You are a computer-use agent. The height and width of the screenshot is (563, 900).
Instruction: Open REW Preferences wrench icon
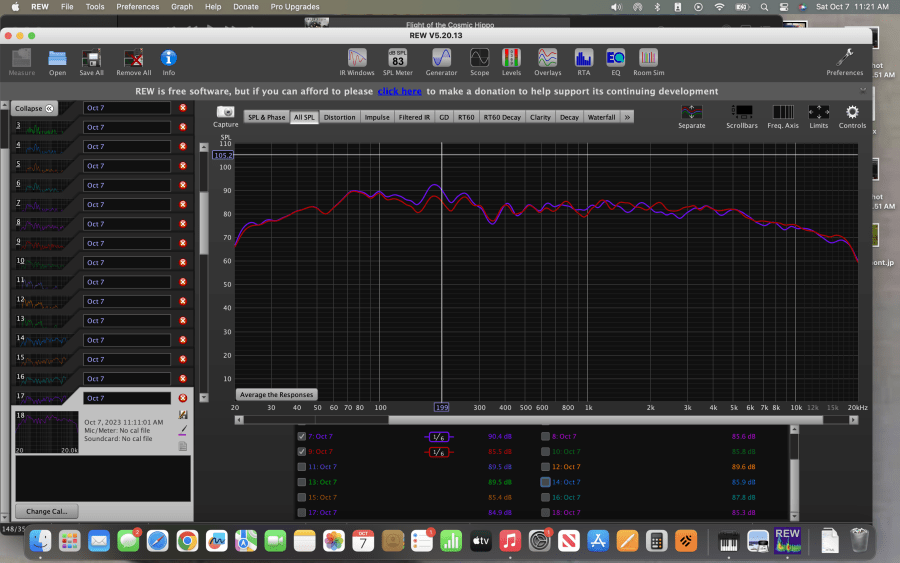844,62
